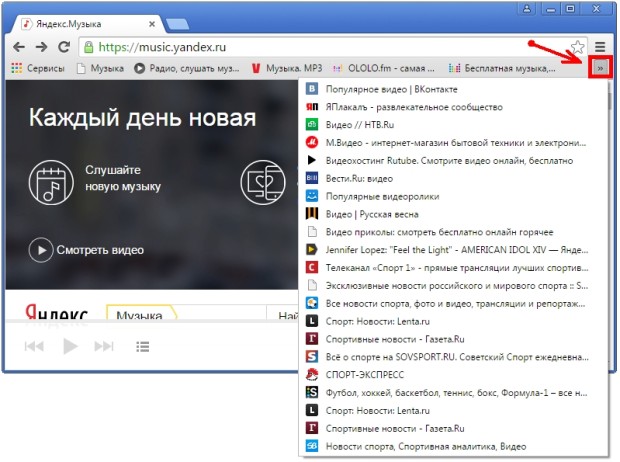Screen dimensions: 620x462
Task: Select the Яндекс.Музыка tab
Action: (x=87, y=24)
